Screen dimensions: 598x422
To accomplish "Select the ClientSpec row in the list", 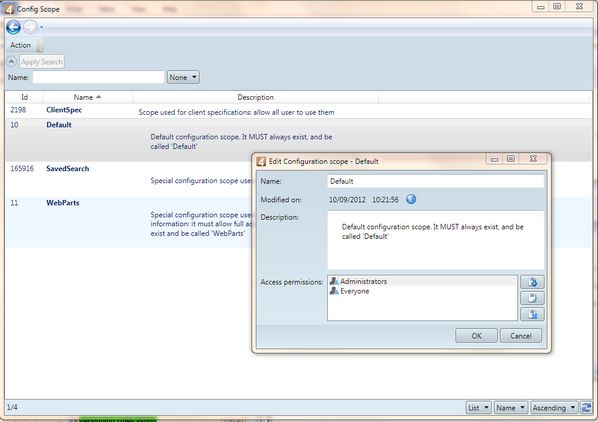I will click(x=299, y=111).
